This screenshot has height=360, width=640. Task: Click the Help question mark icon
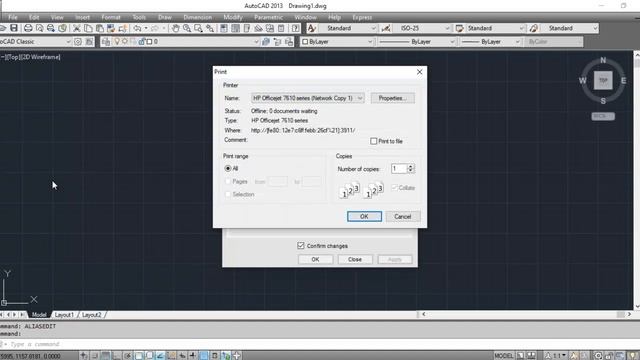(296, 28)
